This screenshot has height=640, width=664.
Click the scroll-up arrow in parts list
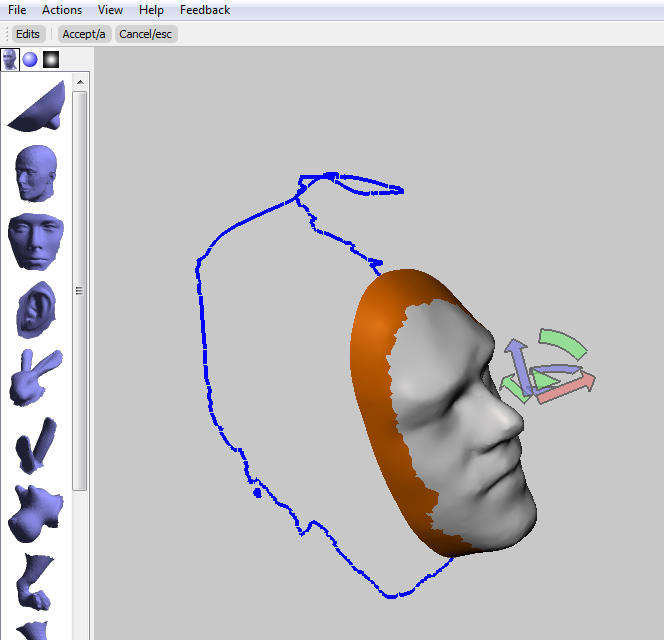(80, 82)
